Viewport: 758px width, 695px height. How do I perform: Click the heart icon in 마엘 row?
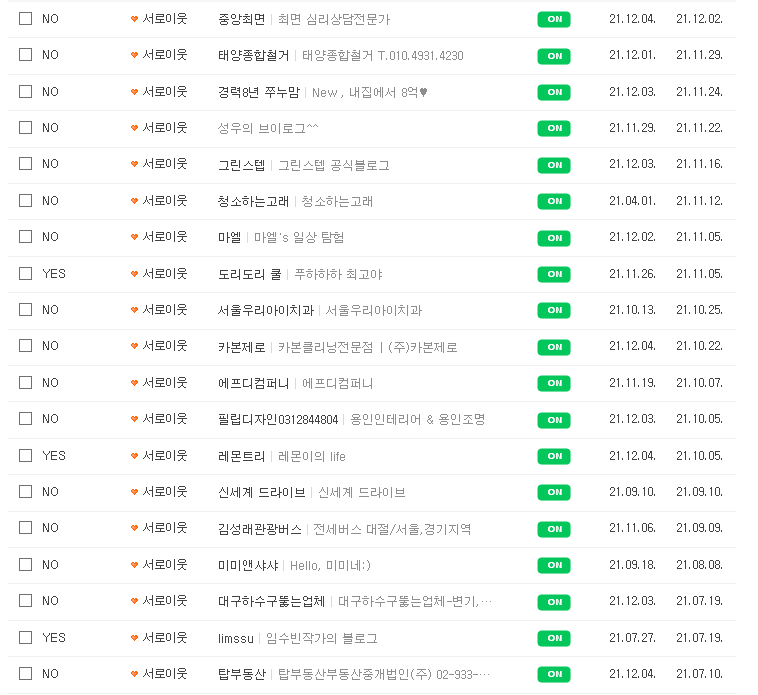click(x=134, y=237)
